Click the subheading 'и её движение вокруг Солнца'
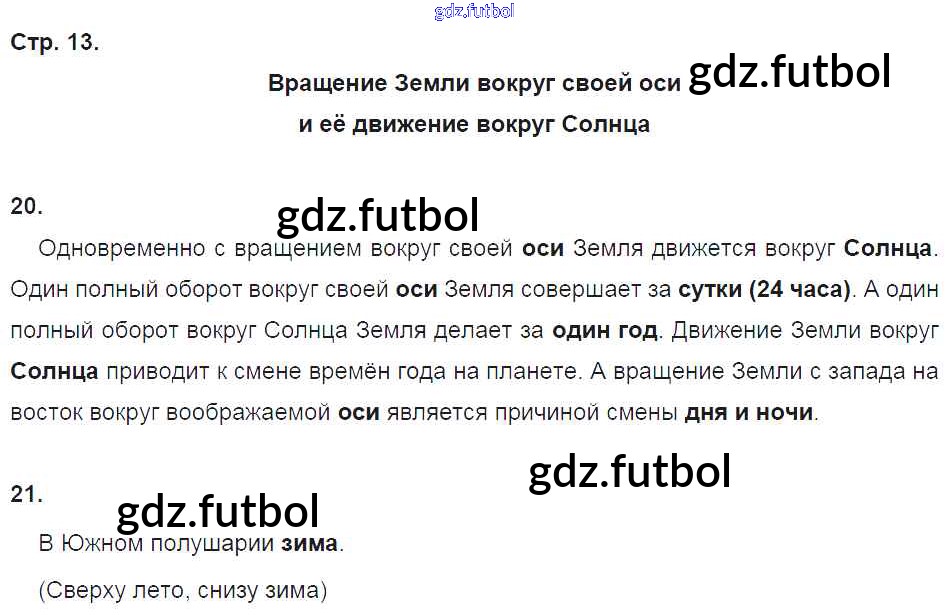The height and width of the screenshot is (615, 948). 474,124
